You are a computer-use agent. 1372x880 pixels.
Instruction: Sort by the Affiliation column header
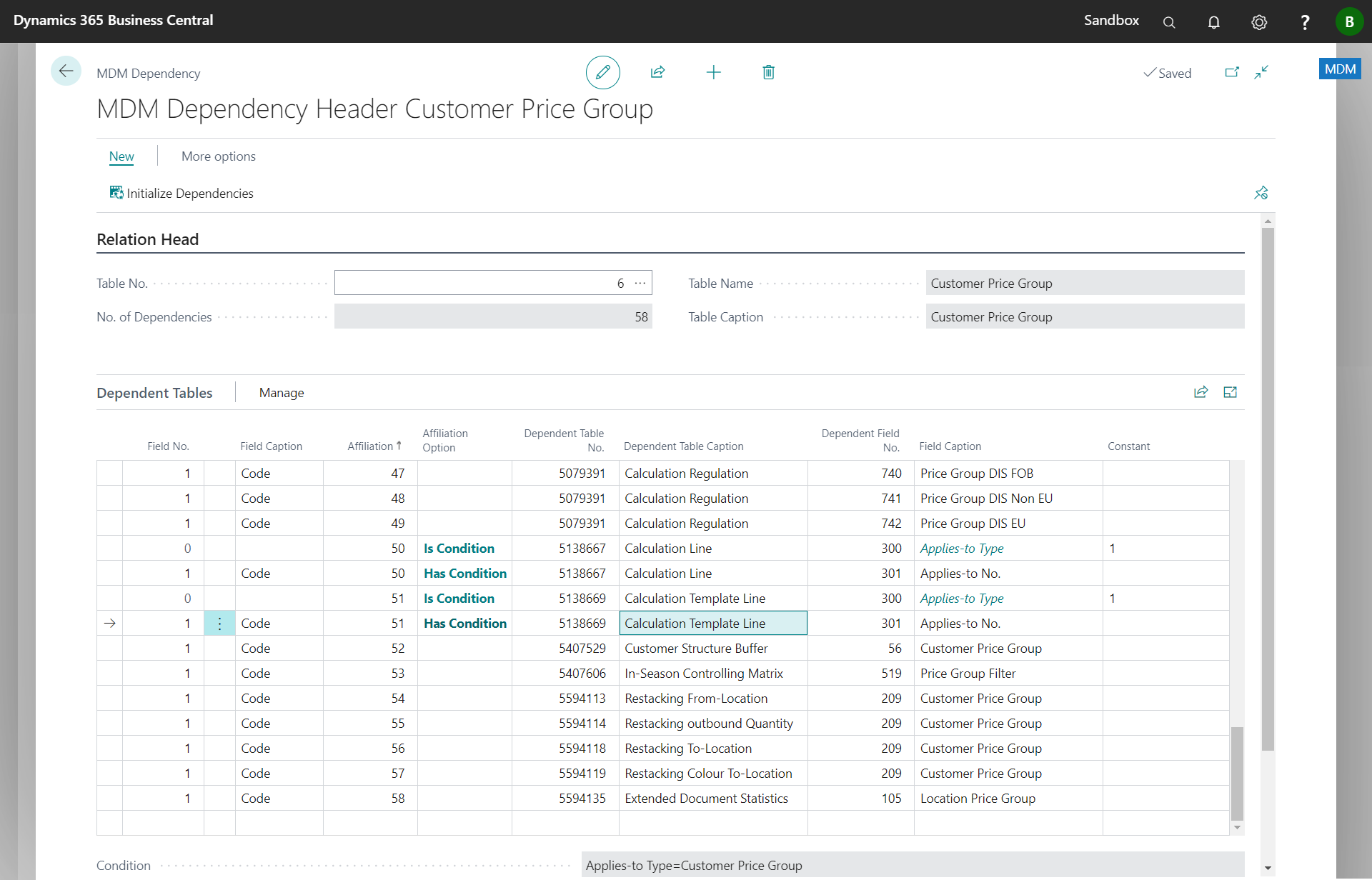[x=374, y=446]
